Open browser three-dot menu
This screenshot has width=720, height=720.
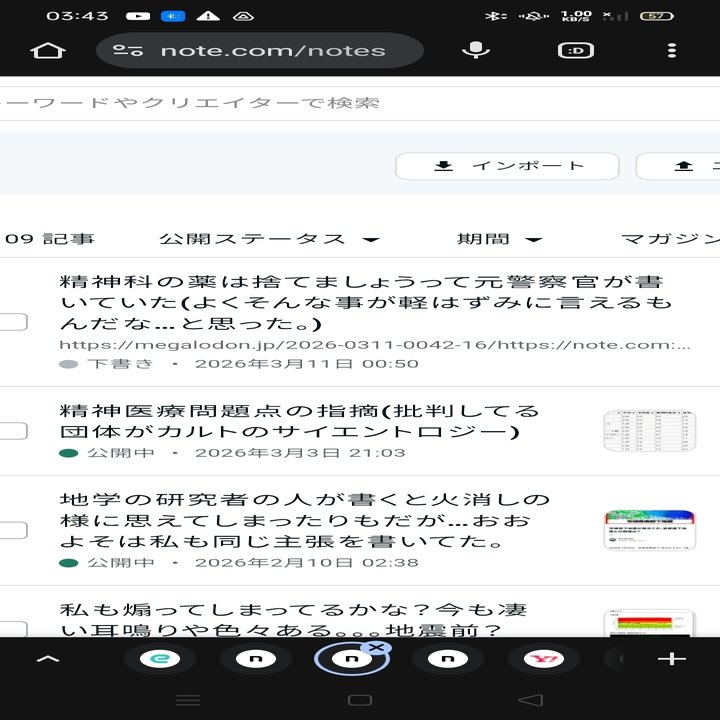[671, 51]
